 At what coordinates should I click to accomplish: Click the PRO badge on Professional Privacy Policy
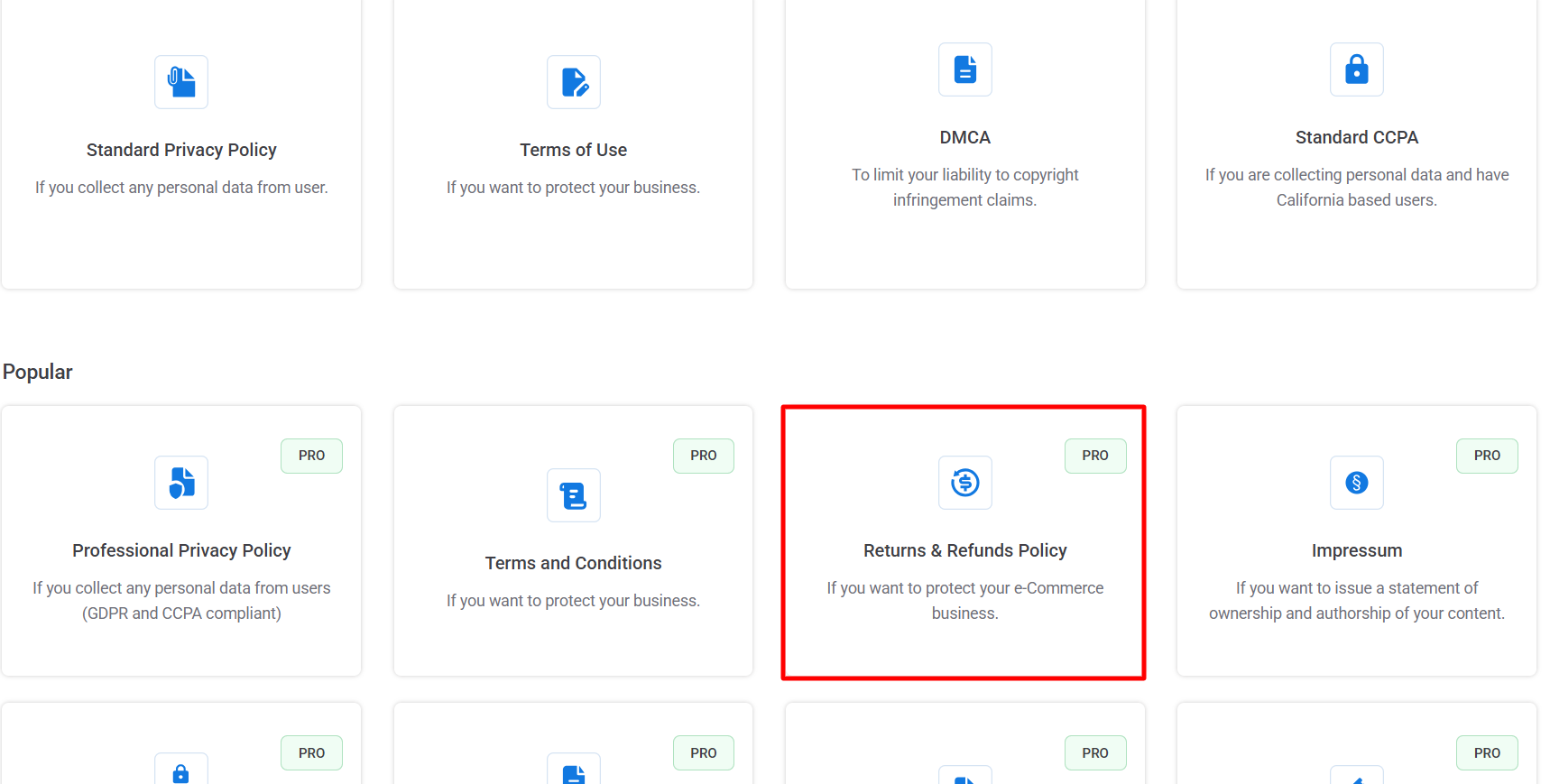tap(310, 456)
